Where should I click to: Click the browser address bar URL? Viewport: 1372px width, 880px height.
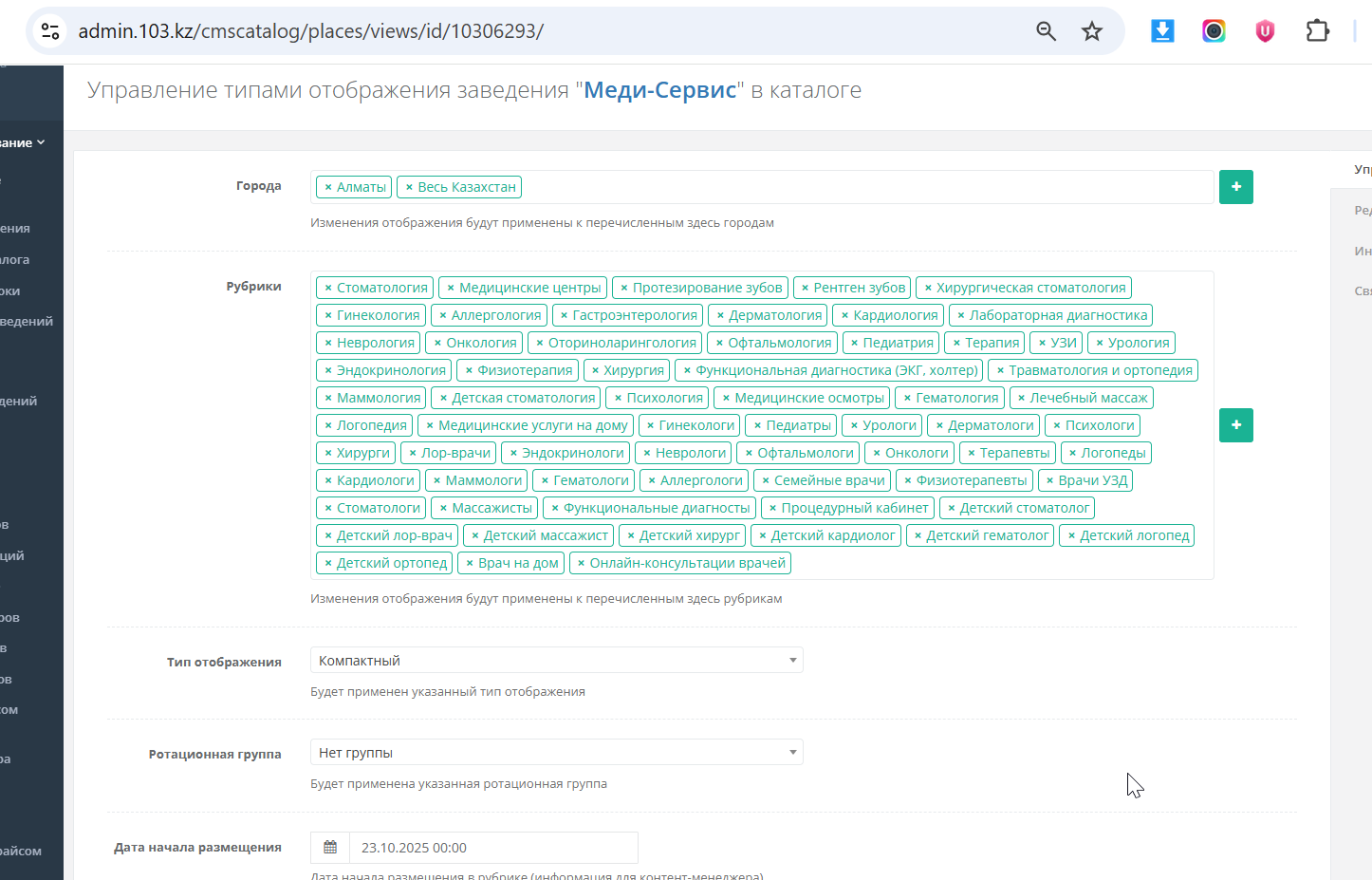[310, 31]
